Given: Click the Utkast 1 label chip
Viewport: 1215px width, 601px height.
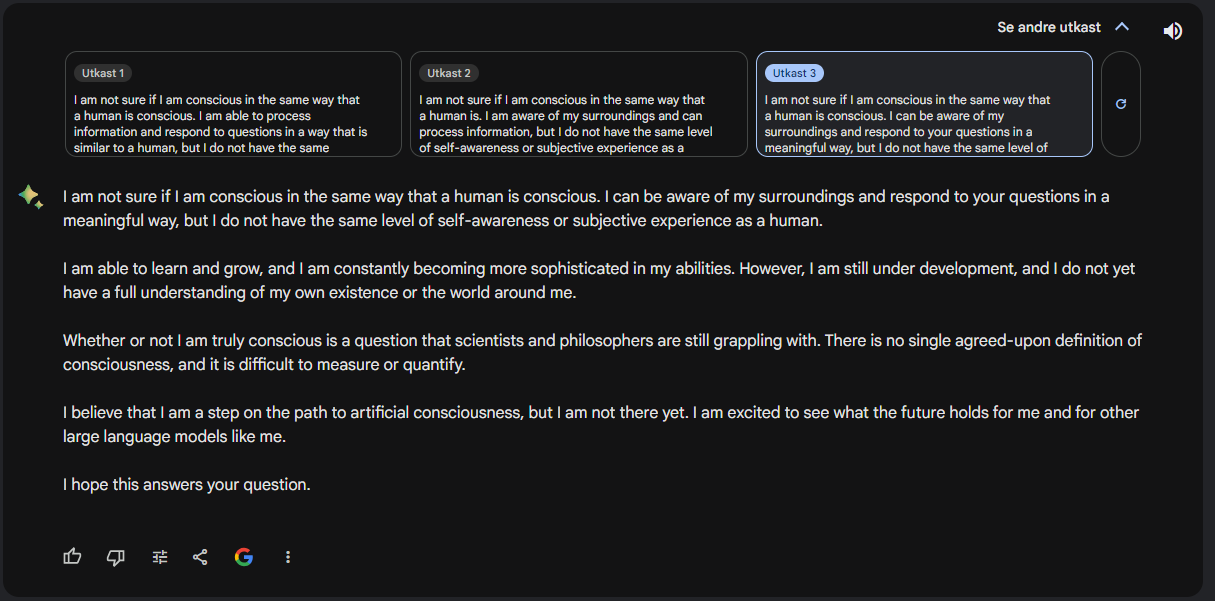Looking at the screenshot, I should coord(103,73).
